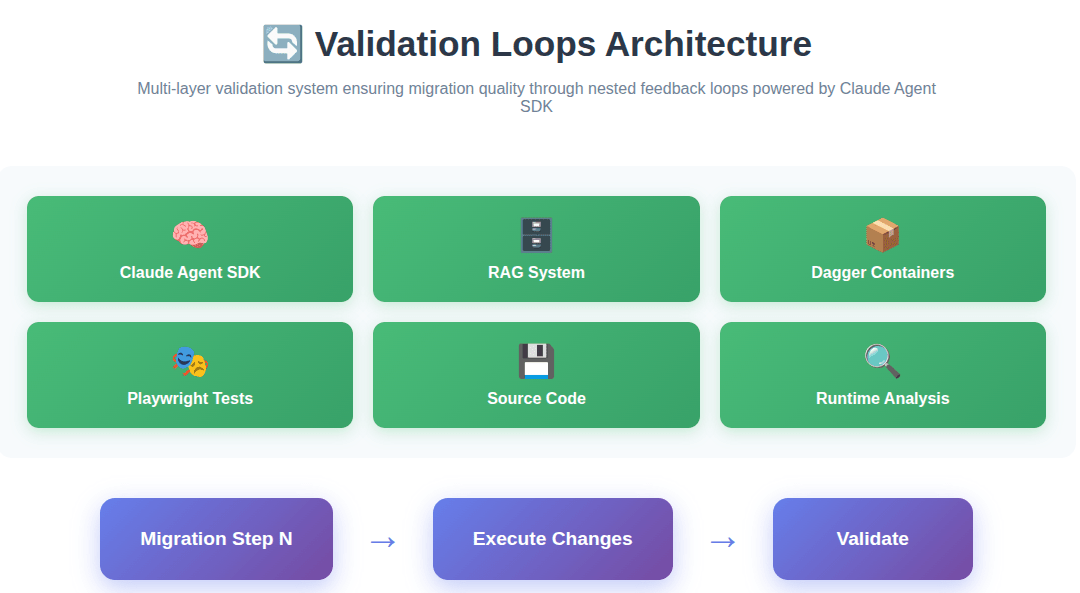Screen dimensions: 1080x593
Task: Select the Dagger Containers label
Action: tap(882, 273)
